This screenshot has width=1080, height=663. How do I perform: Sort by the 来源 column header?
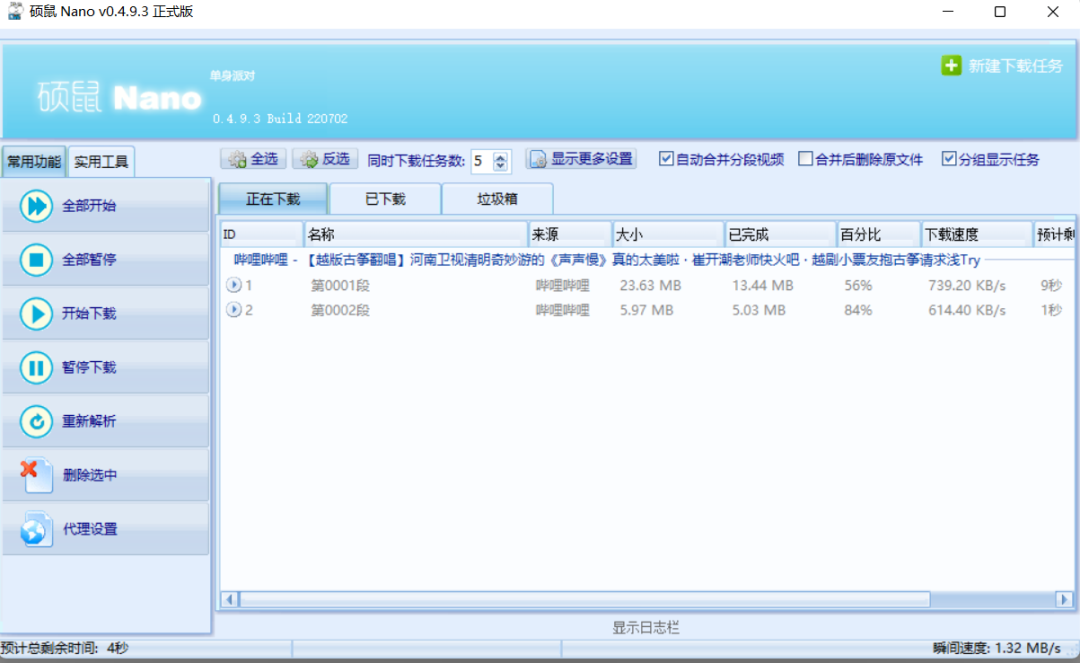click(570, 234)
